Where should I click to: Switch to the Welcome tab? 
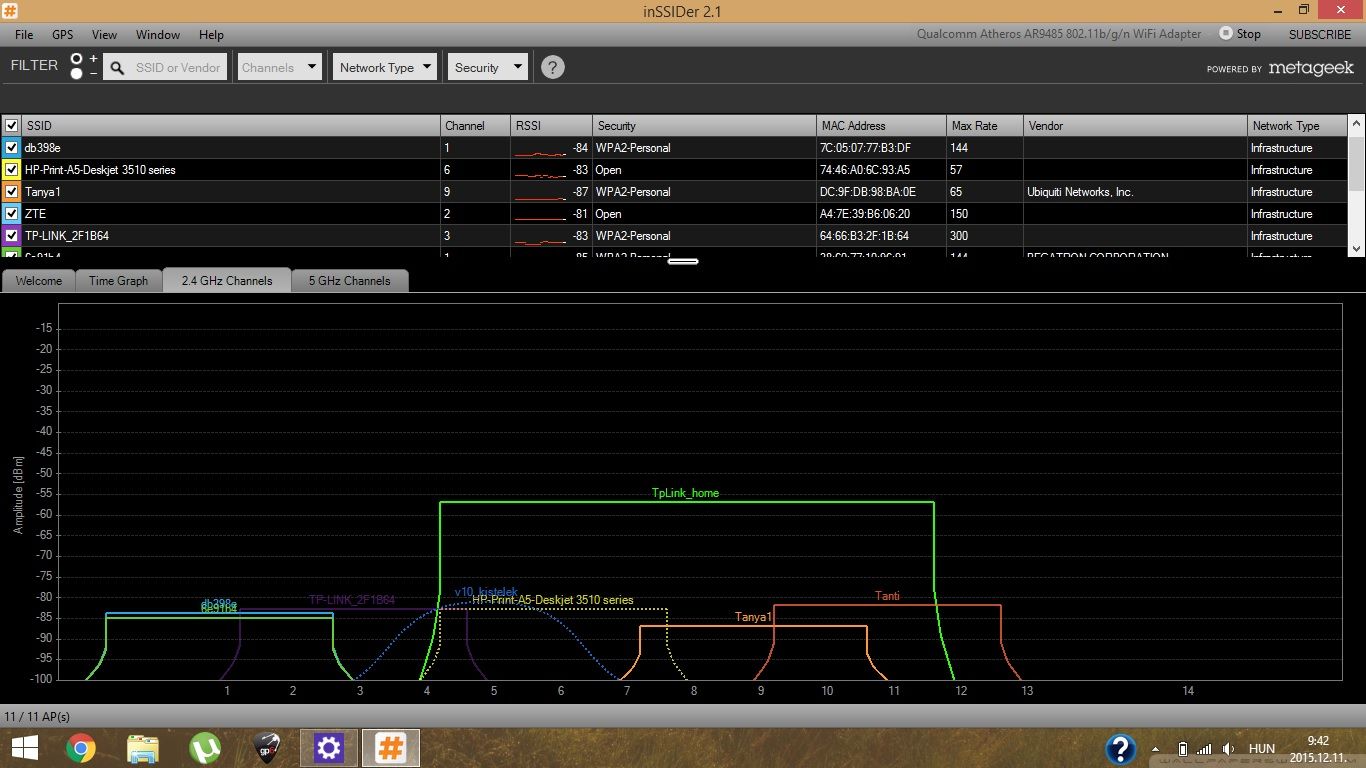point(39,281)
